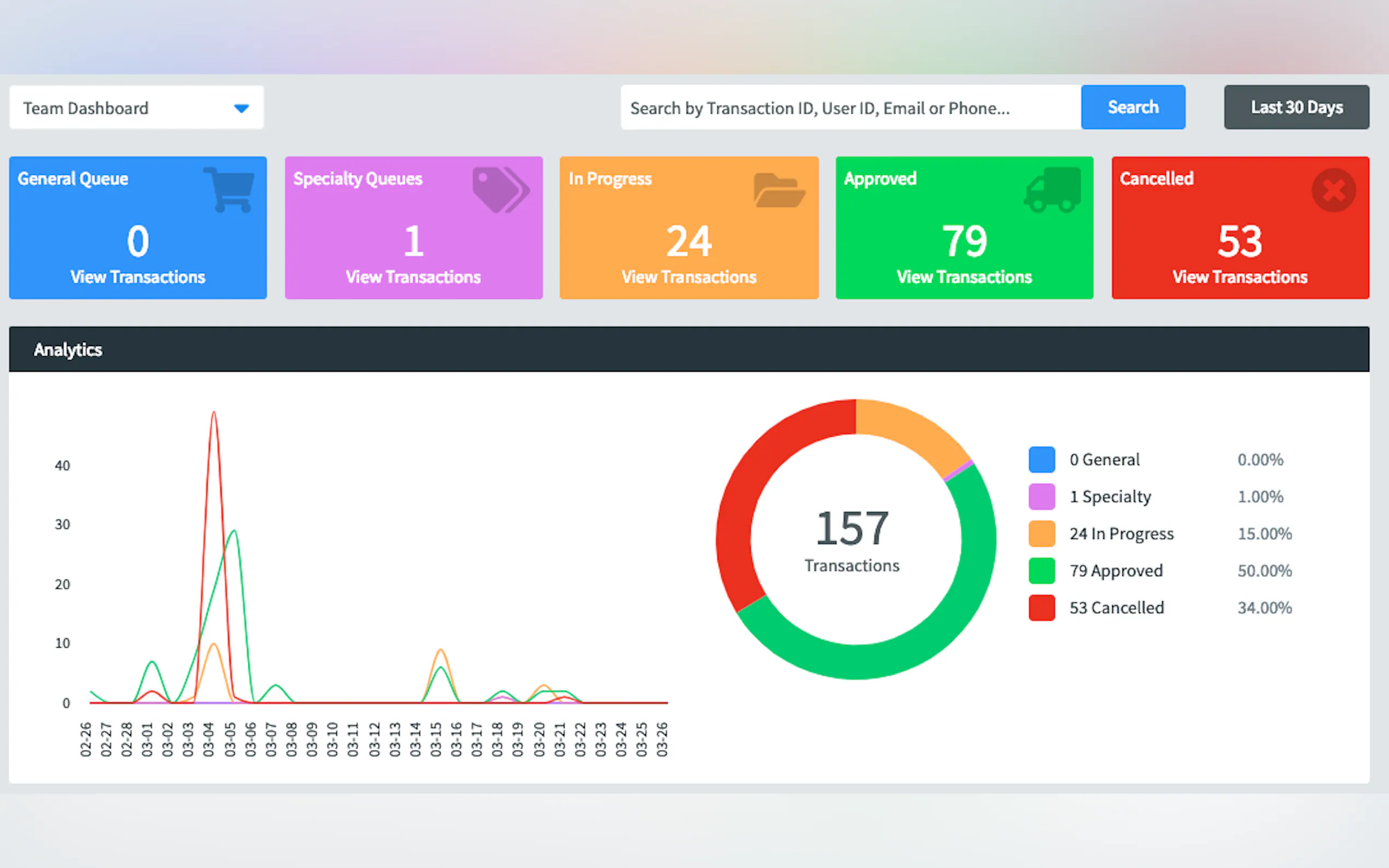Click the General Queue shopping cart icon

tap(230, 189)
